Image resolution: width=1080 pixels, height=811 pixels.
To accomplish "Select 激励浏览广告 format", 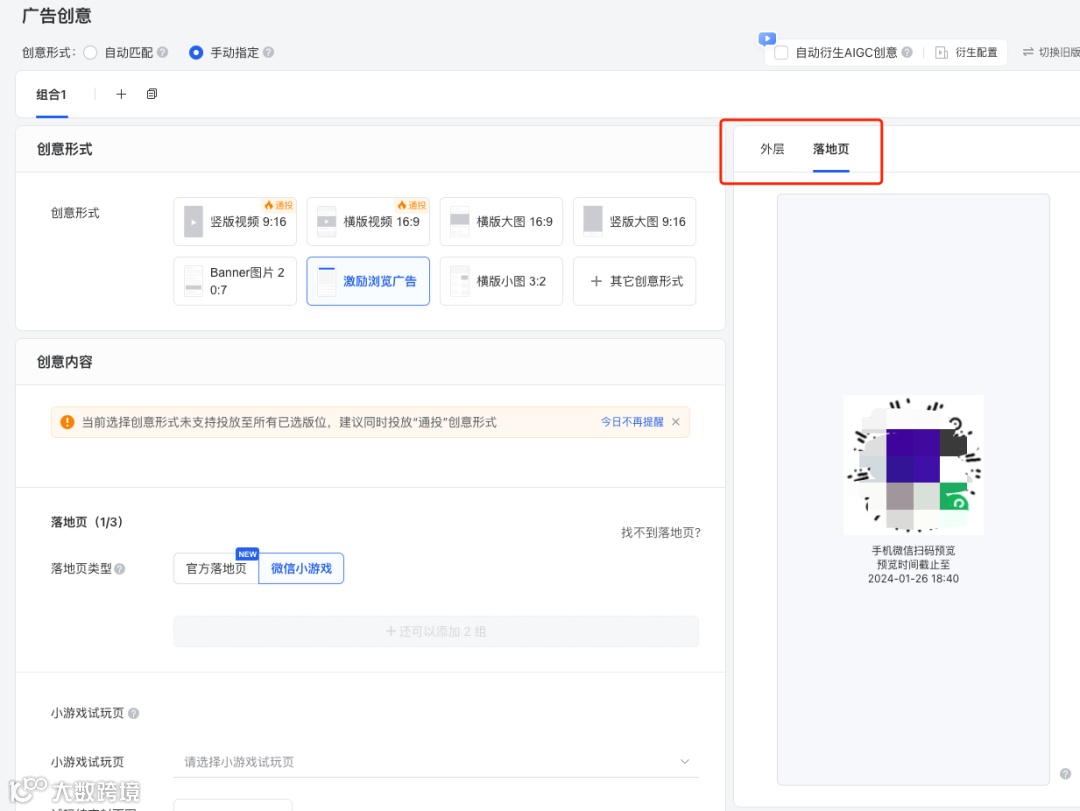I will point(368,281).
